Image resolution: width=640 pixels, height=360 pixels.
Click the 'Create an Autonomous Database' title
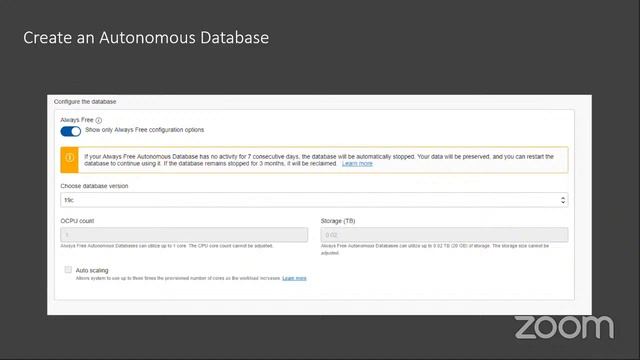point(146,38)
